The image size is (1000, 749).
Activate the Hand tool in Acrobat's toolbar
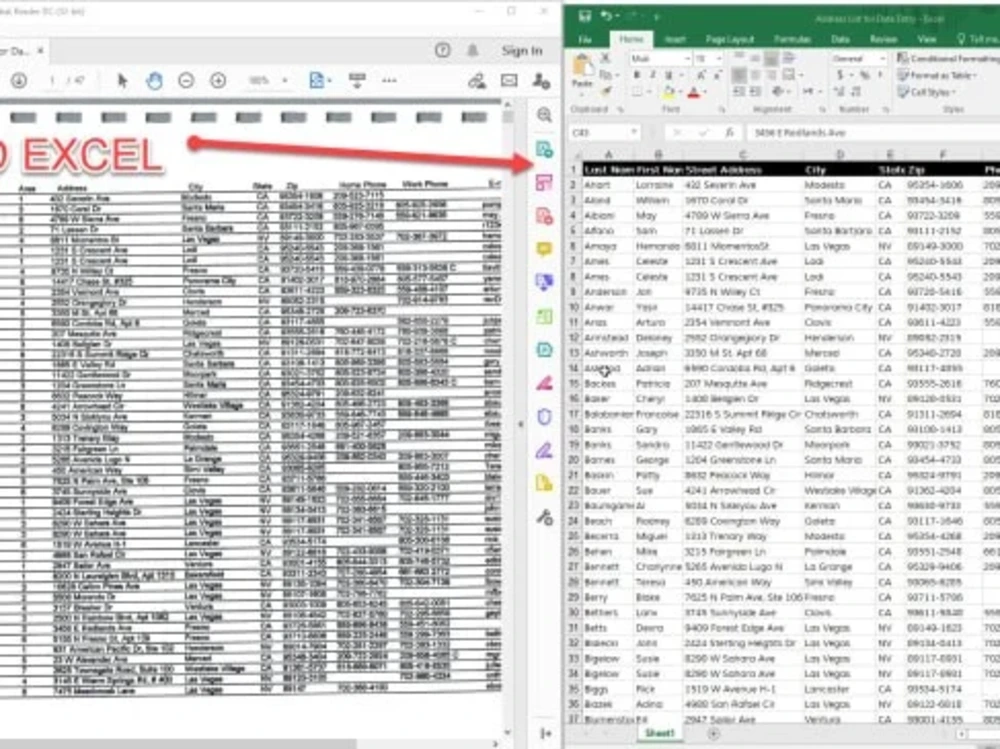(x=154, y=80)
